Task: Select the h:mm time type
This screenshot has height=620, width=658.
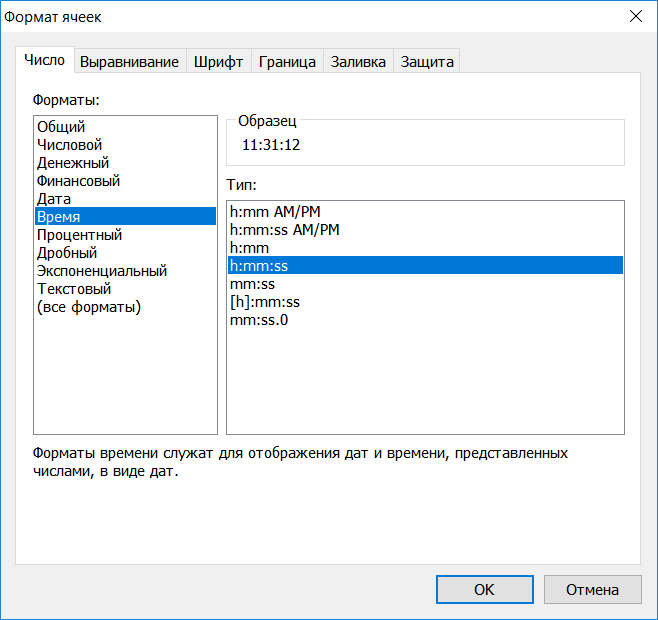Action: pyautogui.click(x=425, y=248)
